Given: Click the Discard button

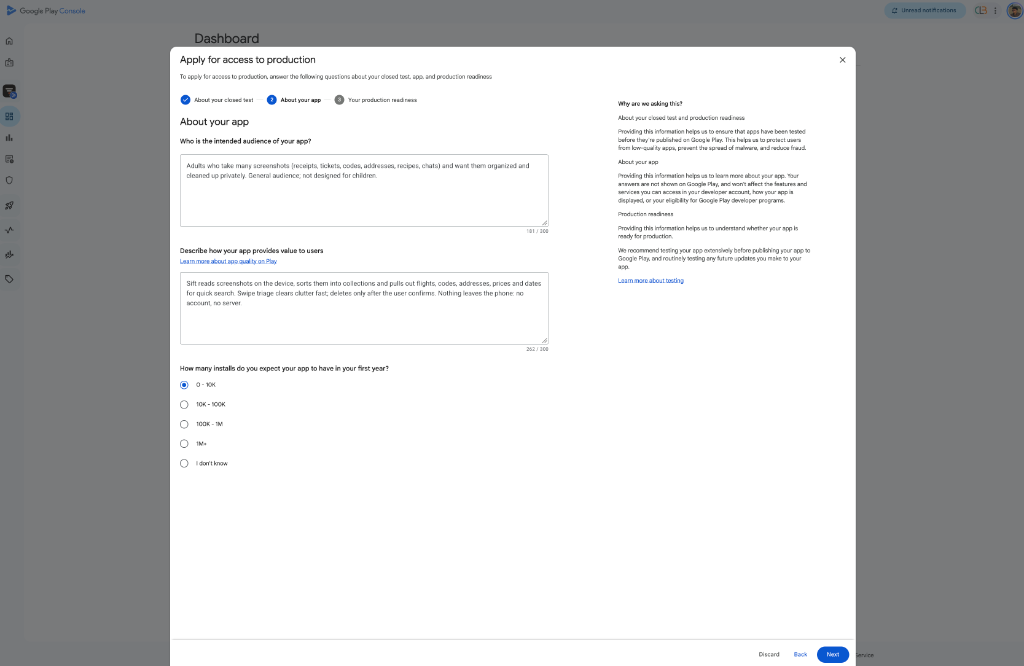Looking at the screenshot, I should (x=769, y=654).
